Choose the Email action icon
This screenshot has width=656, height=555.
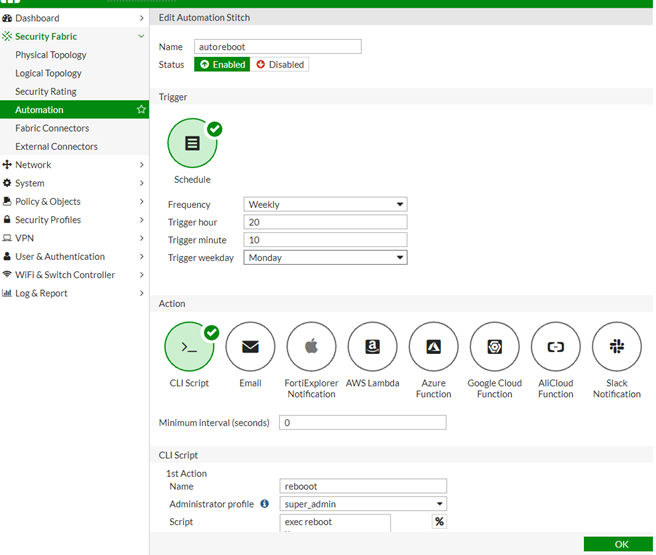point(250,347)
